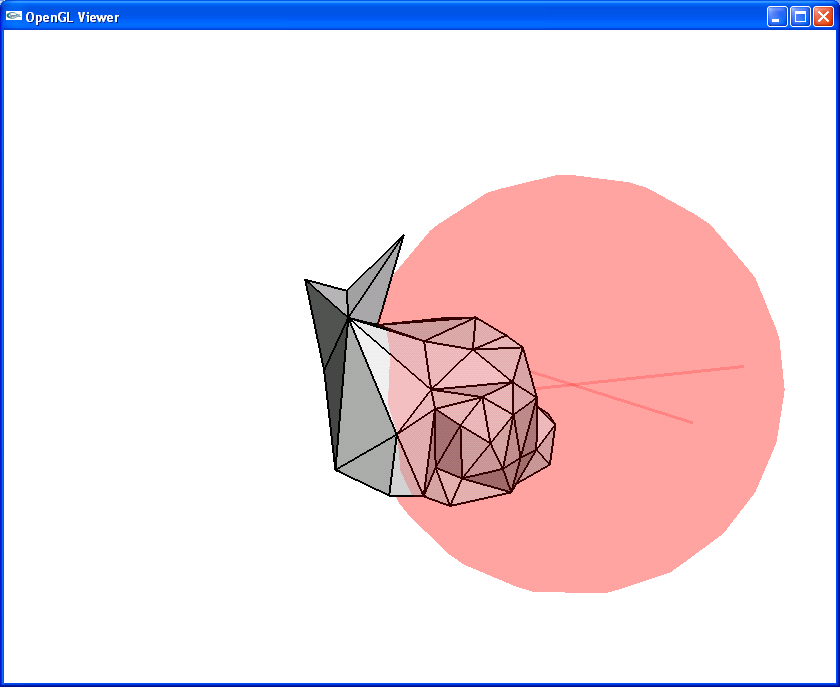
Task: Close the OpenGL Viewer window
Action: tap(823, 16)
